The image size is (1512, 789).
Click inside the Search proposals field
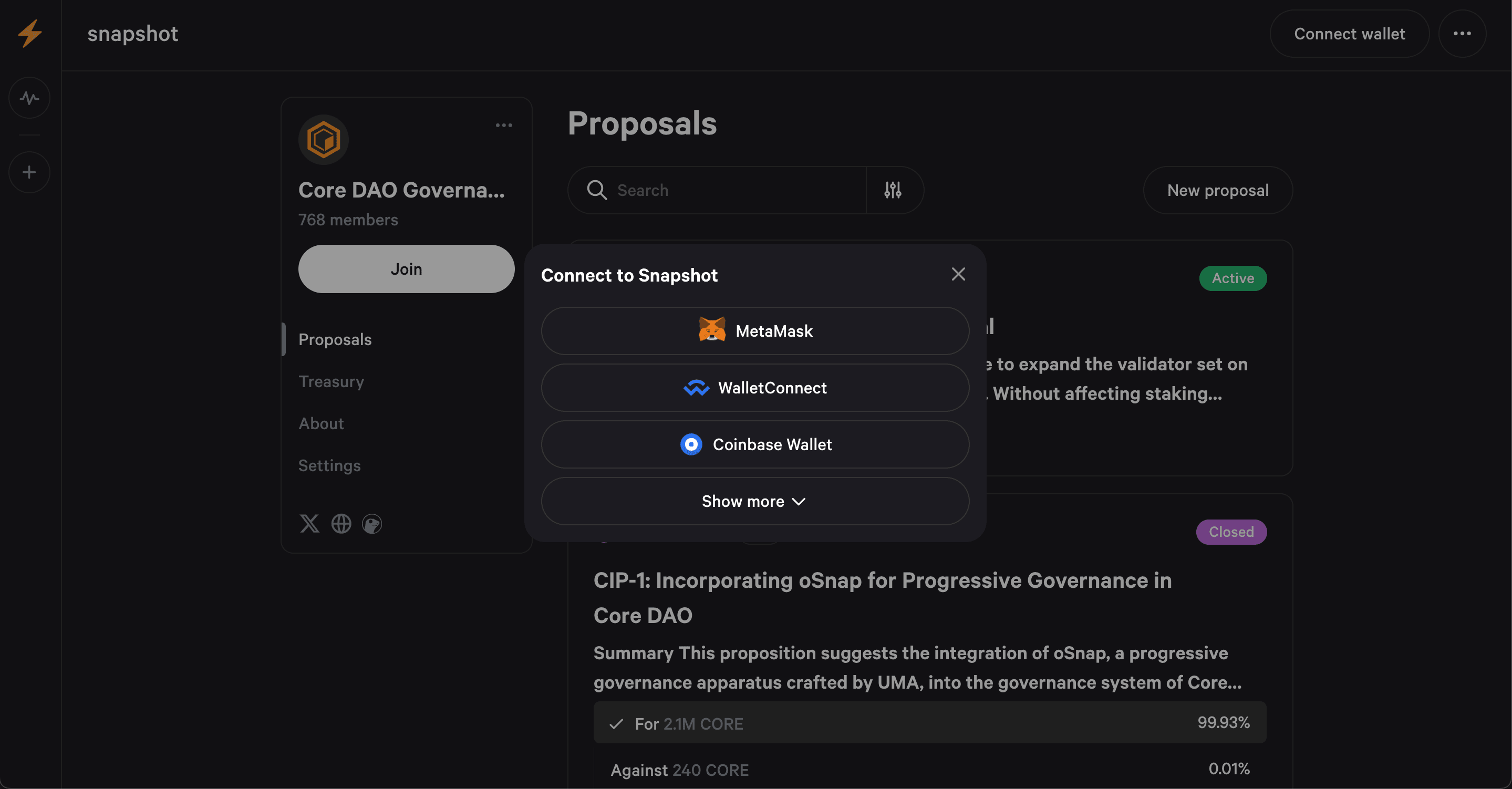(705, 190)
